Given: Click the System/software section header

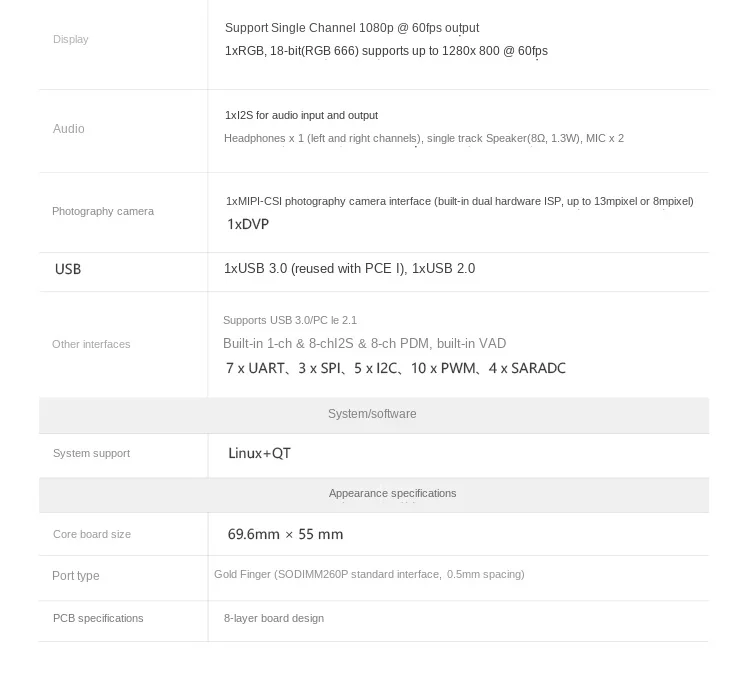Looking at the screenshot, I should pyautogui.click(x=372, y=414).
